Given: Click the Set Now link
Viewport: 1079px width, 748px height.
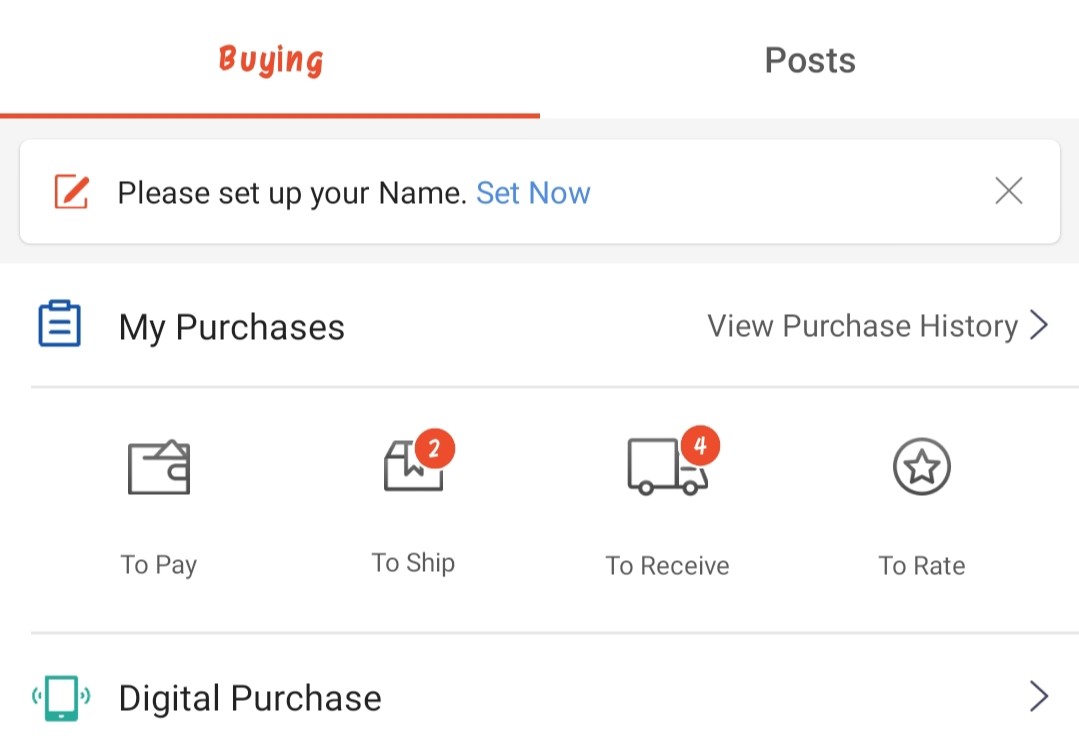Looking at the screenshot, I should (533, 193).
